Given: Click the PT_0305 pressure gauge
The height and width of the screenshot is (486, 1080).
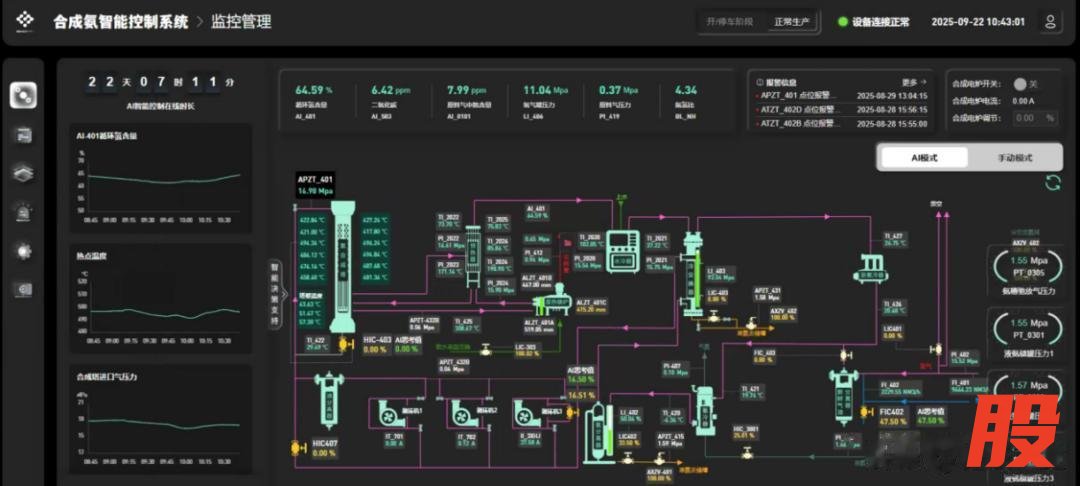Looking at the screenshot, I should tap(1027, 265).
